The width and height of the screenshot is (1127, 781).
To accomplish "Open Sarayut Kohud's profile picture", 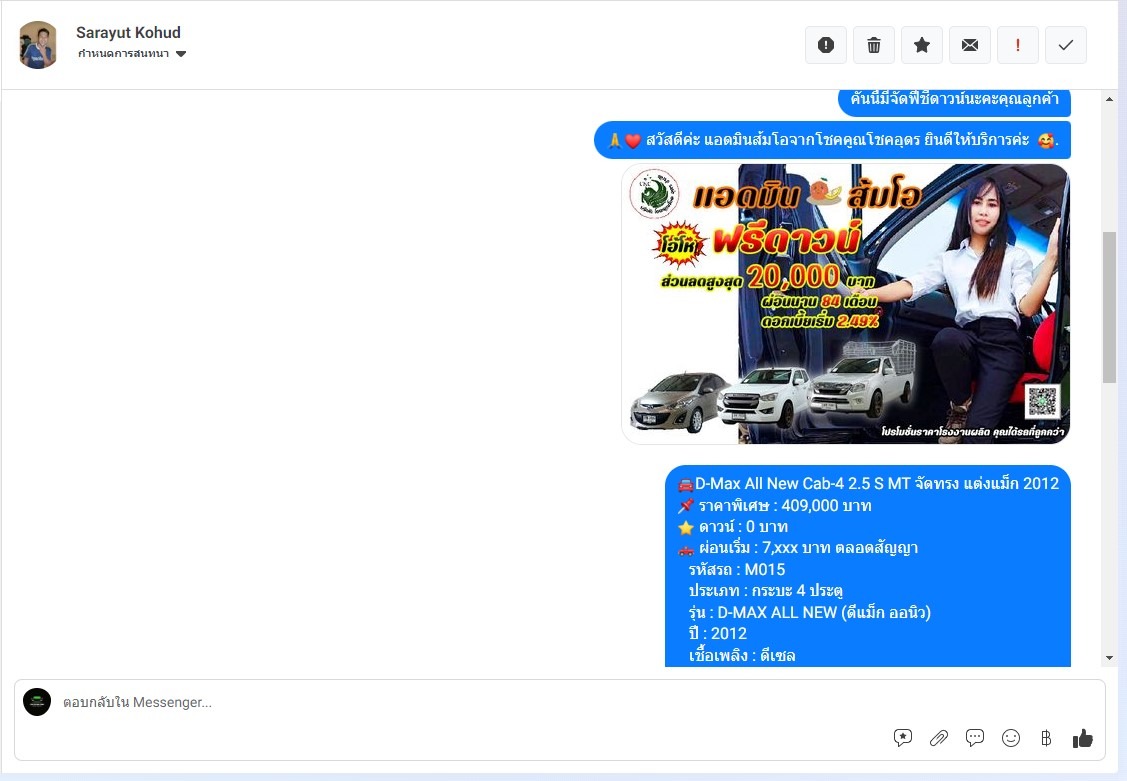I will 38,45.
